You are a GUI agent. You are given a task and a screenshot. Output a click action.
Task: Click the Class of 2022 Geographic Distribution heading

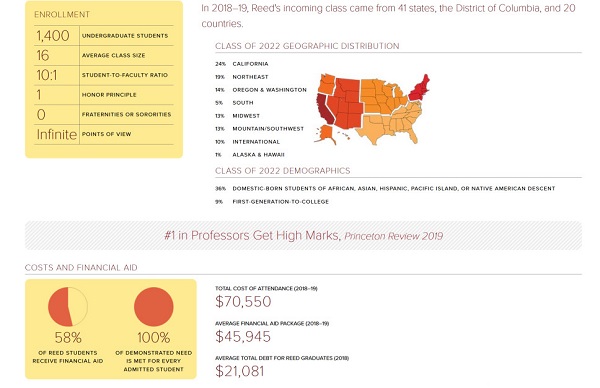pos(307,46)
